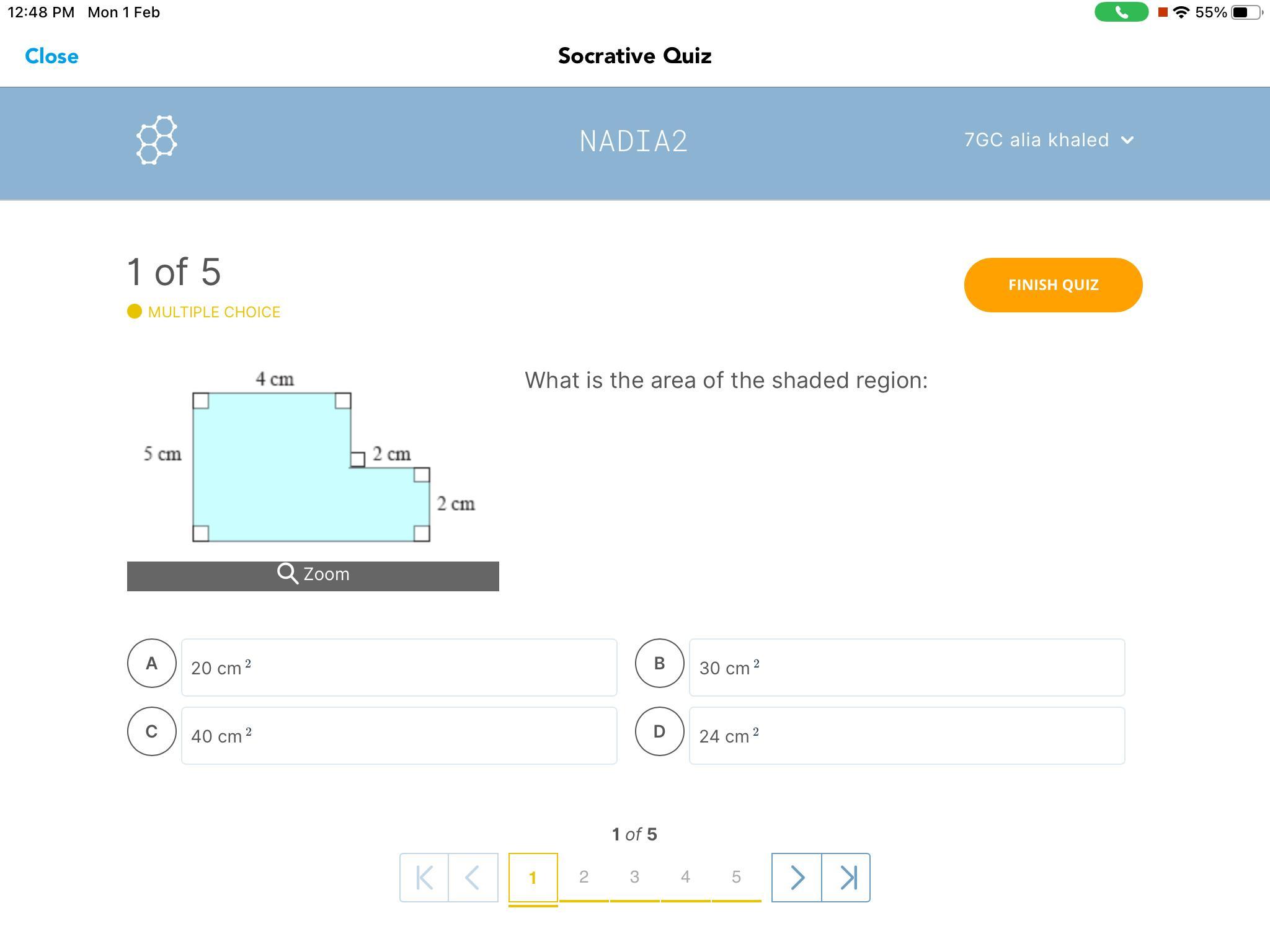Expand user menu chevron arrow
The width and height of the screenshot is (1270, 952).
click(1127, 141)
